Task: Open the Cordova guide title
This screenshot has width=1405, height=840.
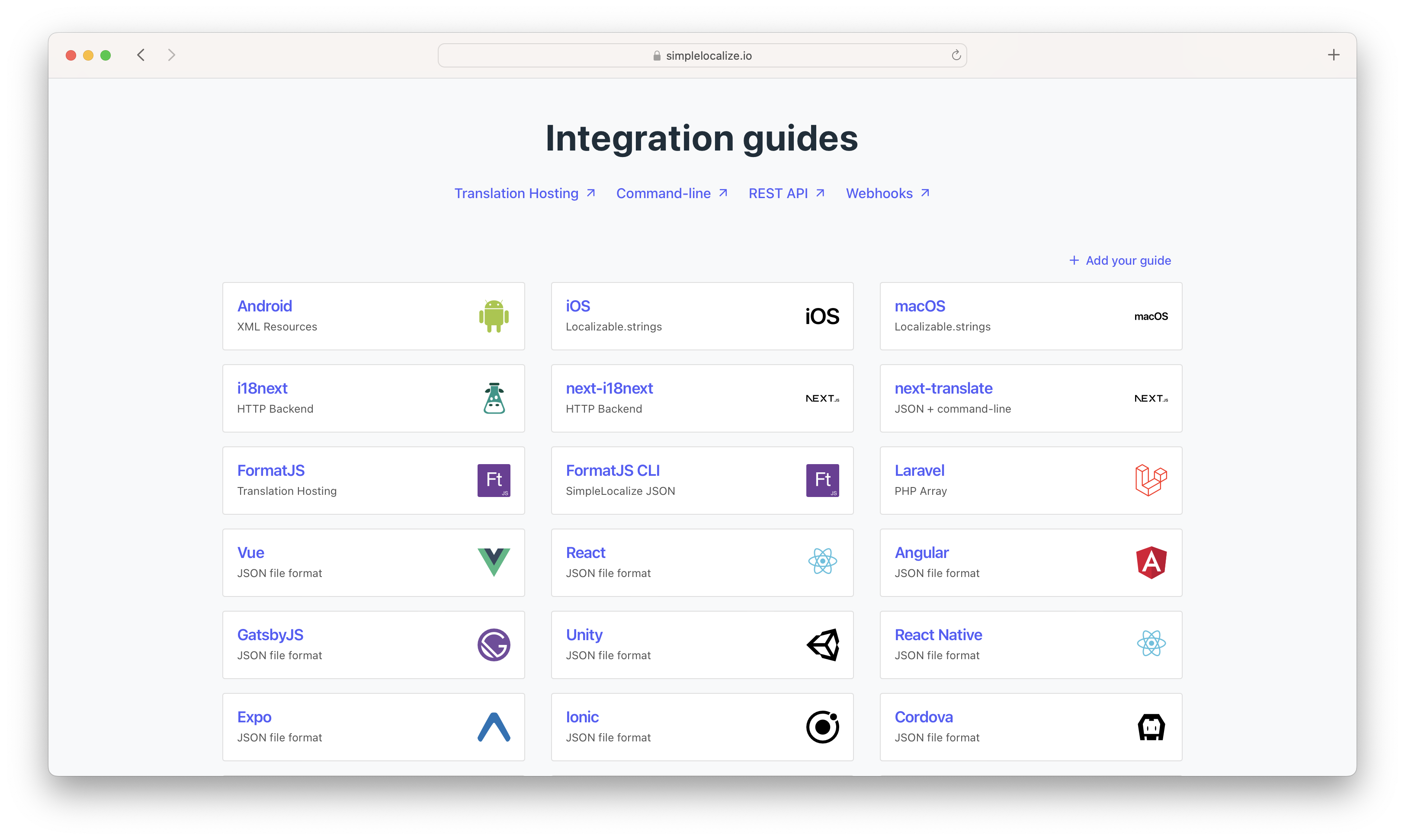Action: (923, 717)
